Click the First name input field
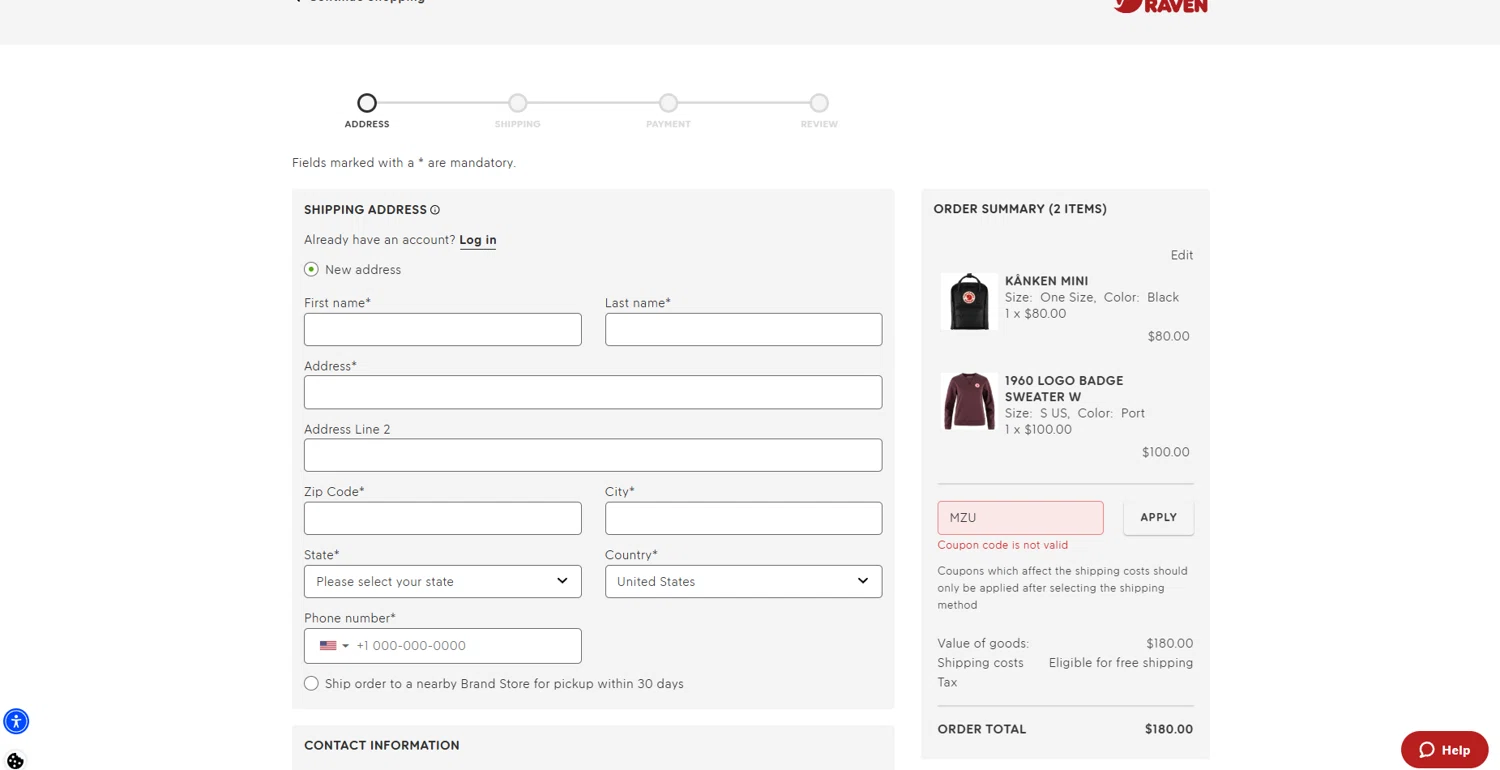The height and width of the screenshot is (770, 1500). (443, 330)
